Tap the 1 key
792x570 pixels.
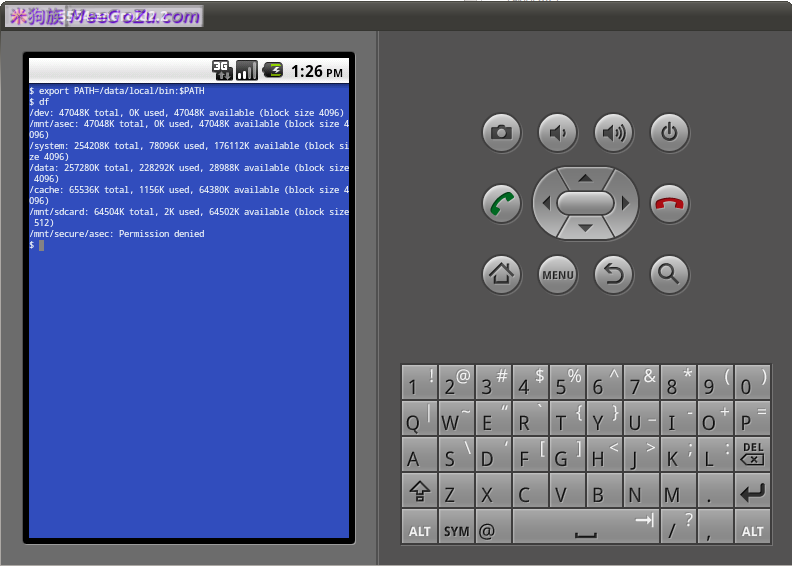[420, 382]
